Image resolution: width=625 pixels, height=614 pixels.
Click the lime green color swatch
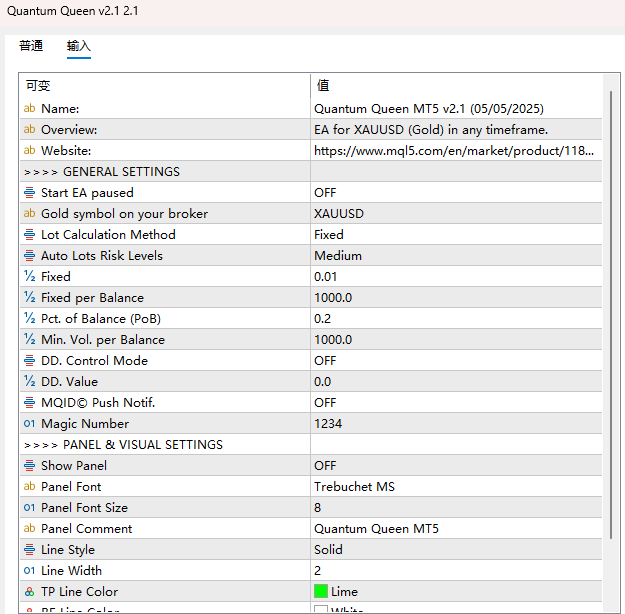click(x=321, y=591)
